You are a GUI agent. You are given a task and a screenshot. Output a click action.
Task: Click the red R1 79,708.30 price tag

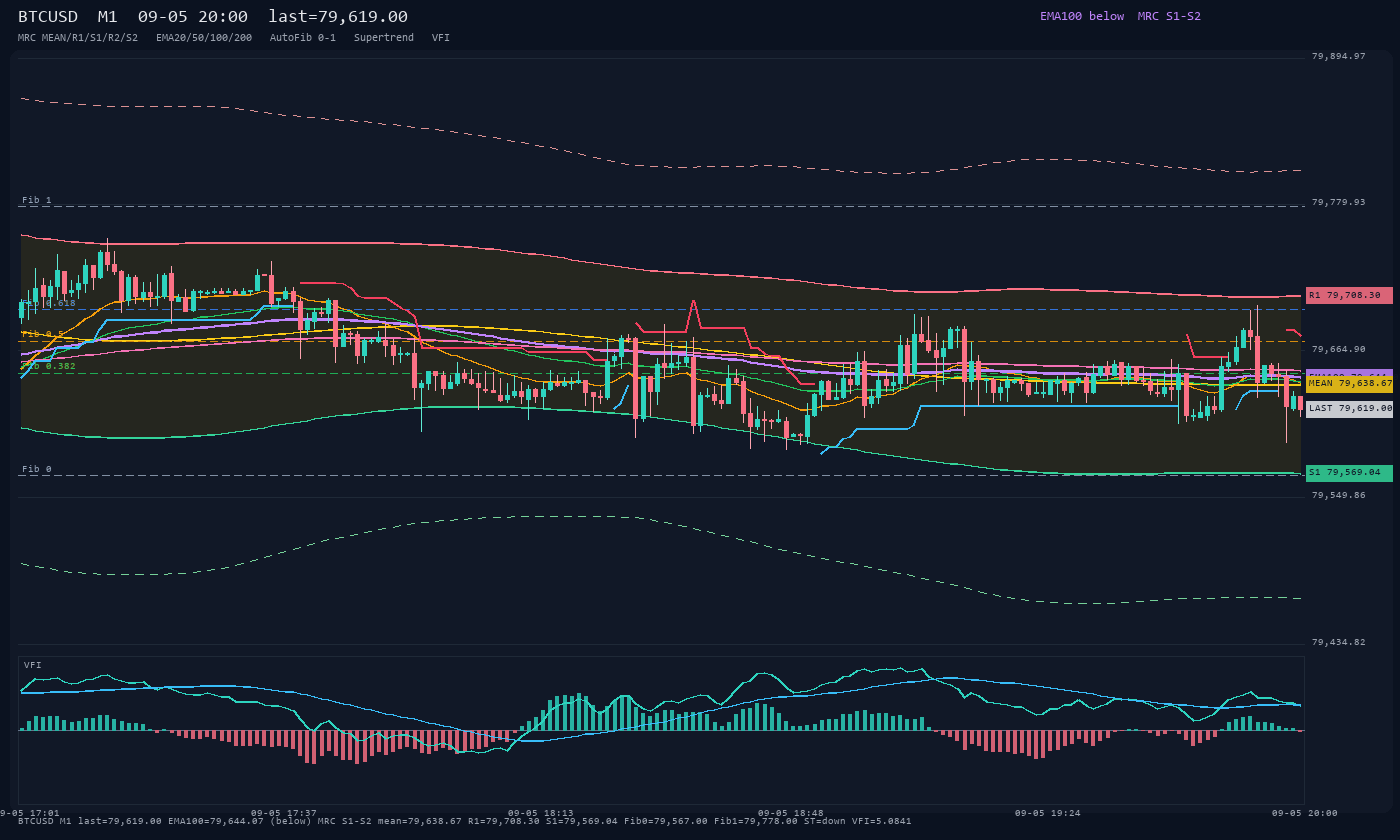point(1349,295)
